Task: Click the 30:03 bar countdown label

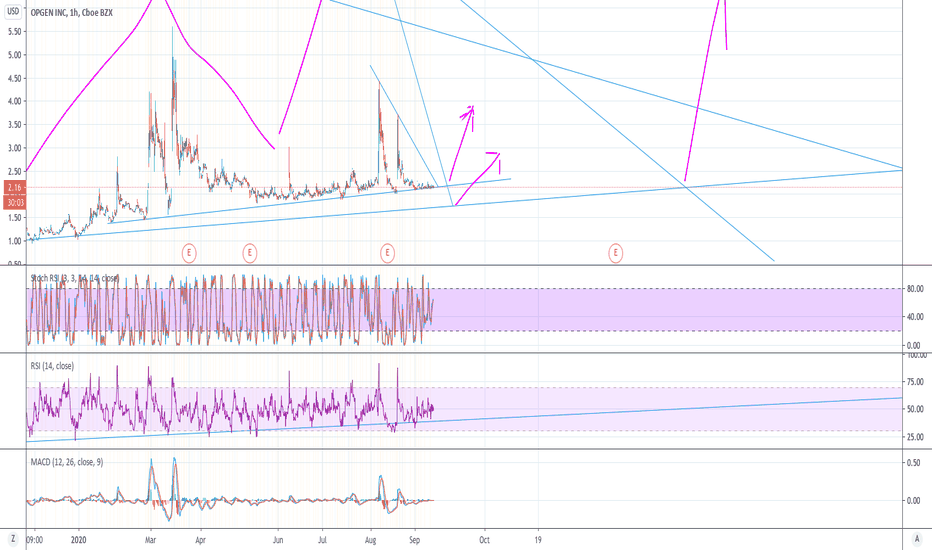Action: pyautogui.click(x=14, y=203)
